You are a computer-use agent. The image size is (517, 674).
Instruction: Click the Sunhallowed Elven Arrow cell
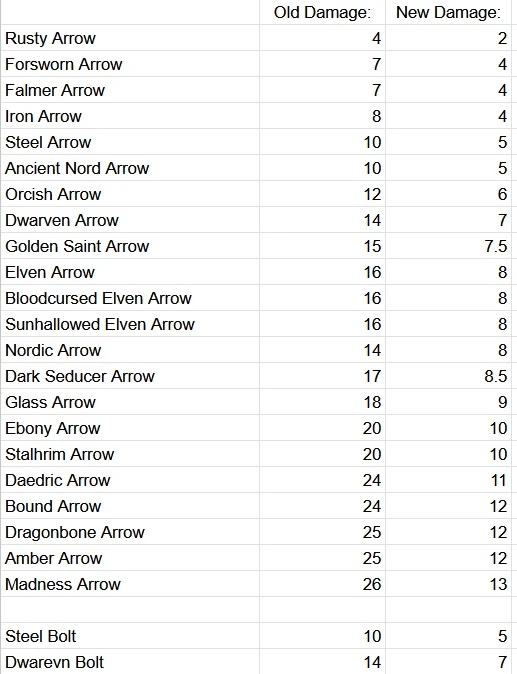130,324
